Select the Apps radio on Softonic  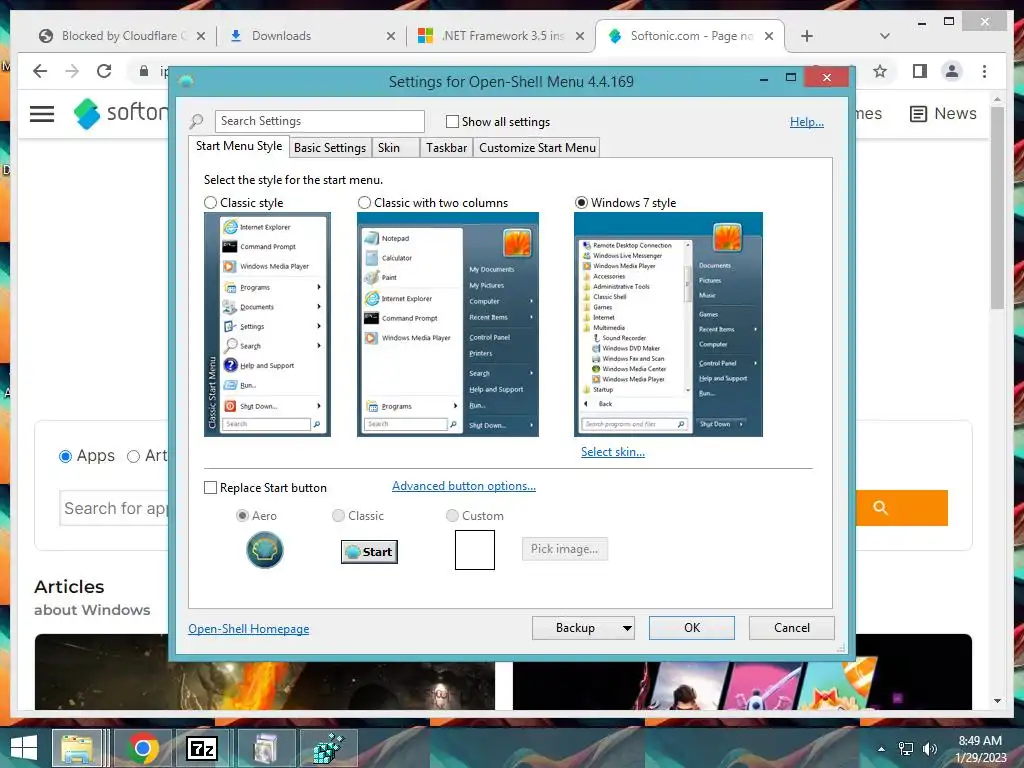click(x=65, y=456)
